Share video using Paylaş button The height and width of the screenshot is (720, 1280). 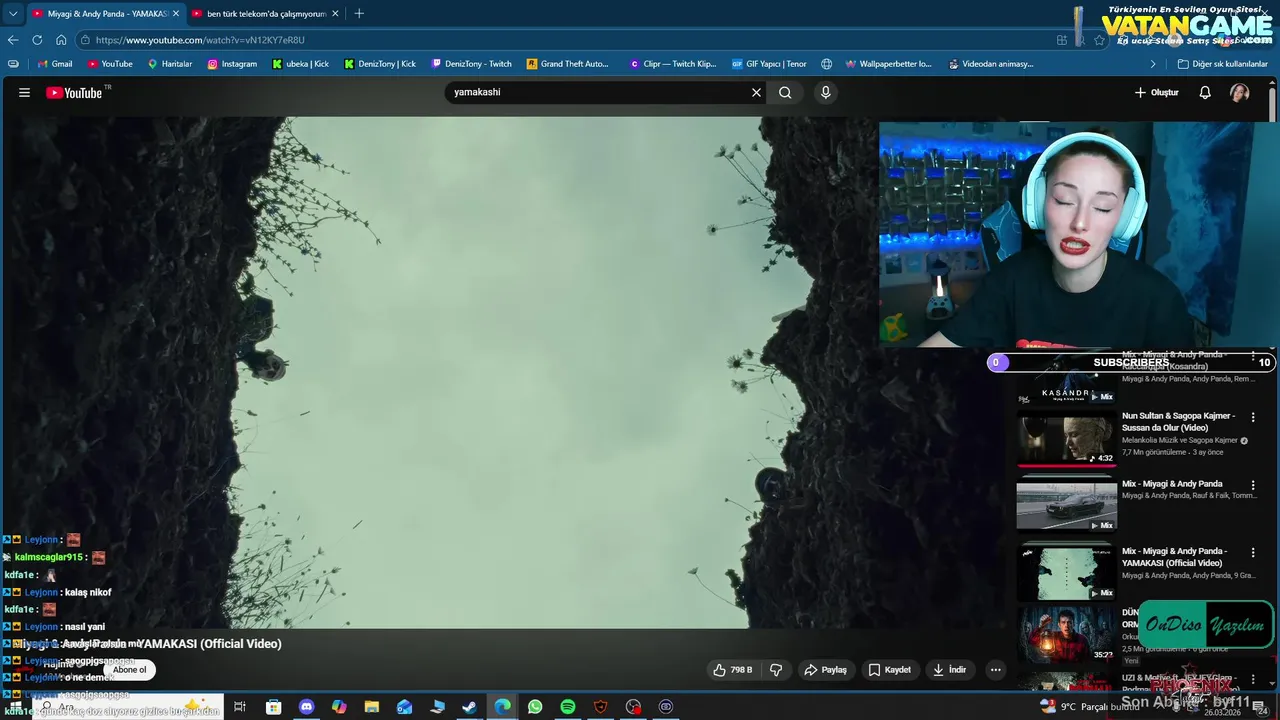(826, 670)
